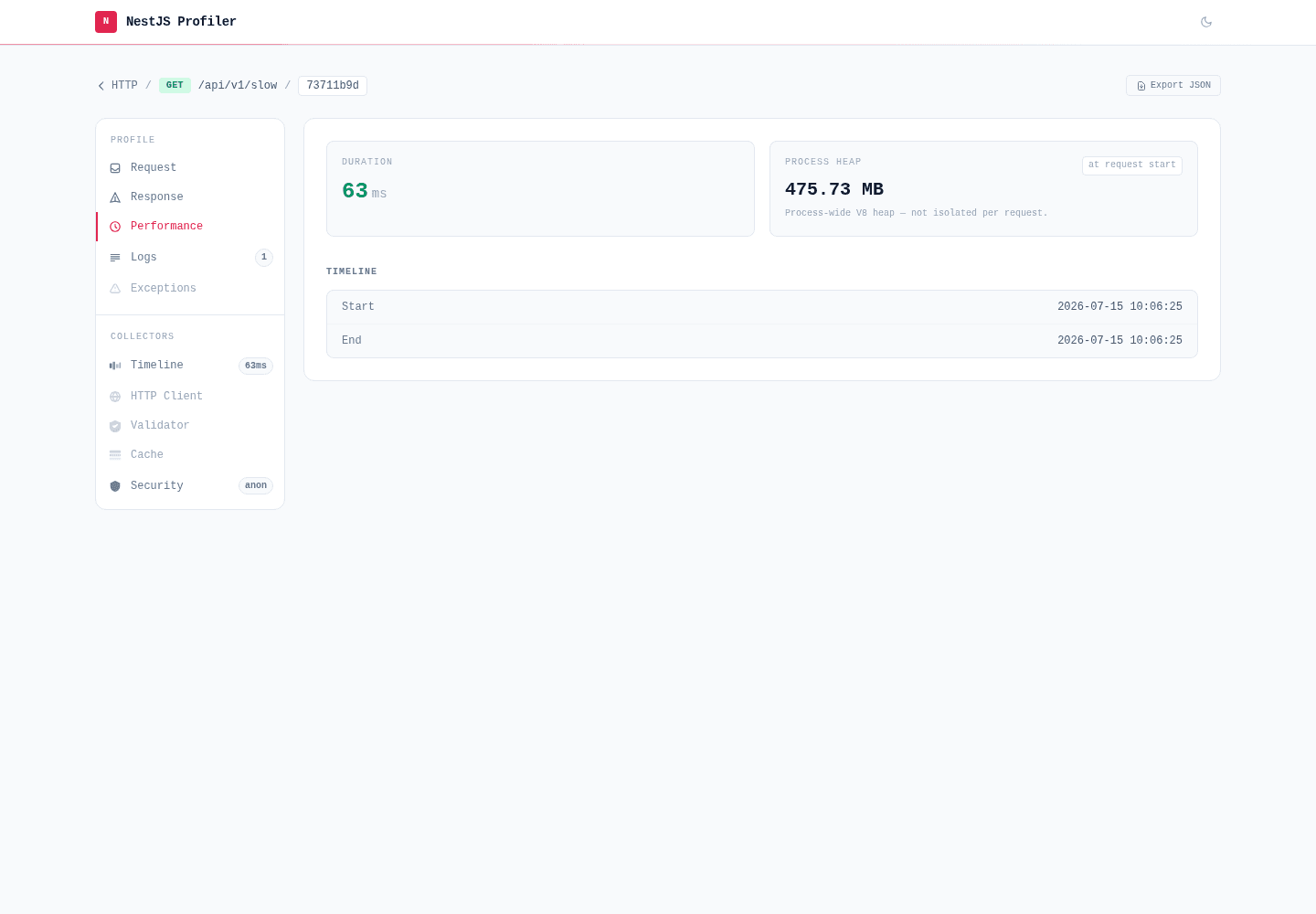Viewport: 1316px width, 914px height.
Task: Click the Export JSON file icon
Action: tap(1141, 86)
